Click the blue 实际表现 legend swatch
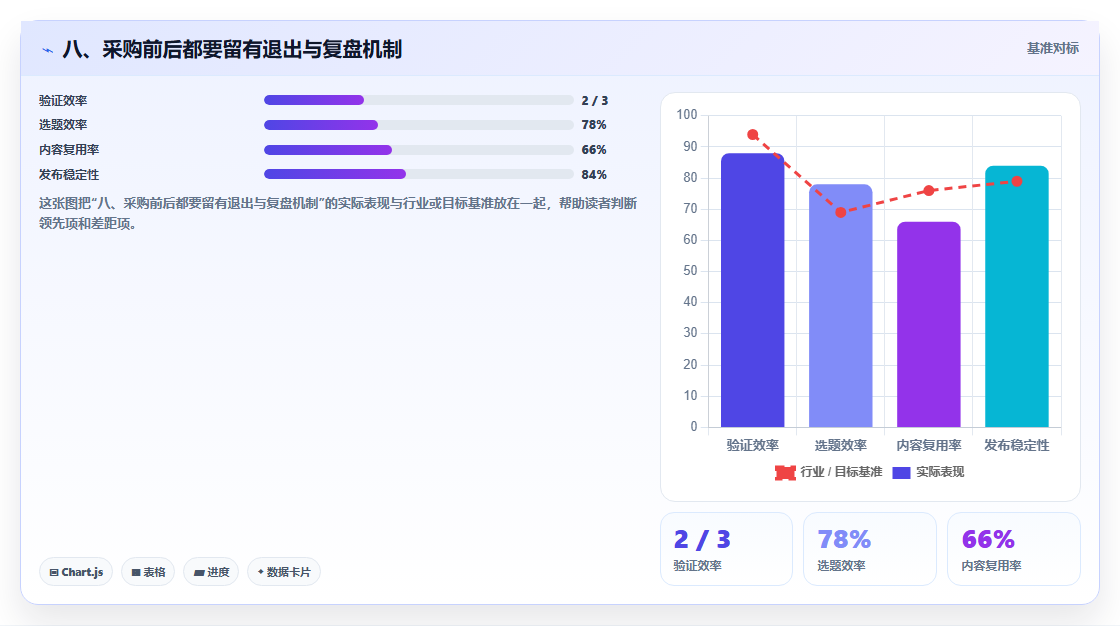 (x=901, y=472)
